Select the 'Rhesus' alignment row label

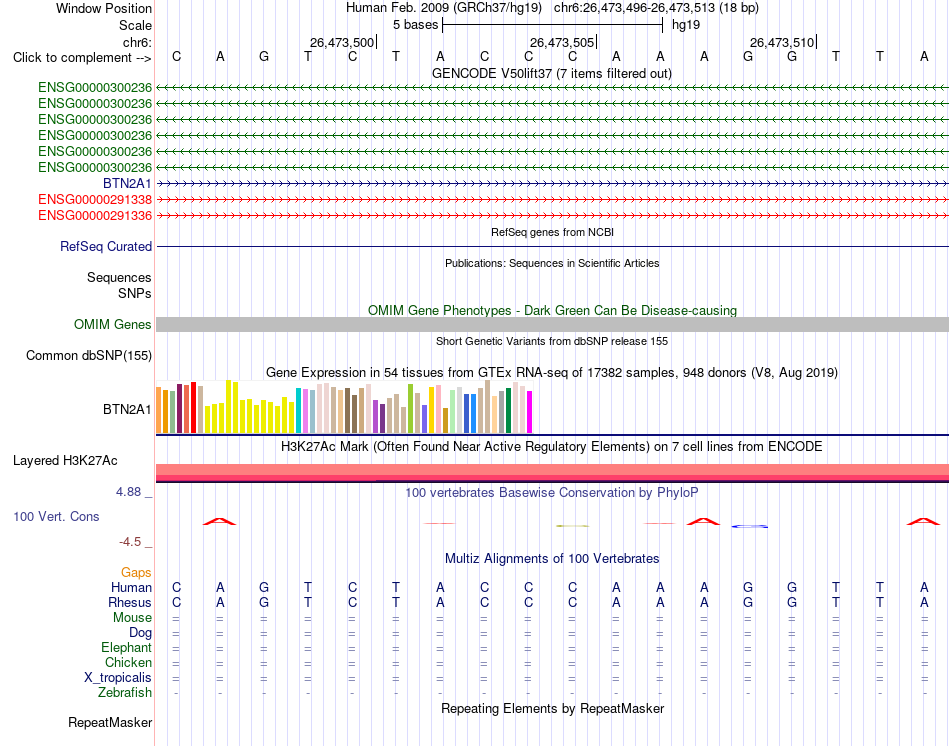[130, 602]
